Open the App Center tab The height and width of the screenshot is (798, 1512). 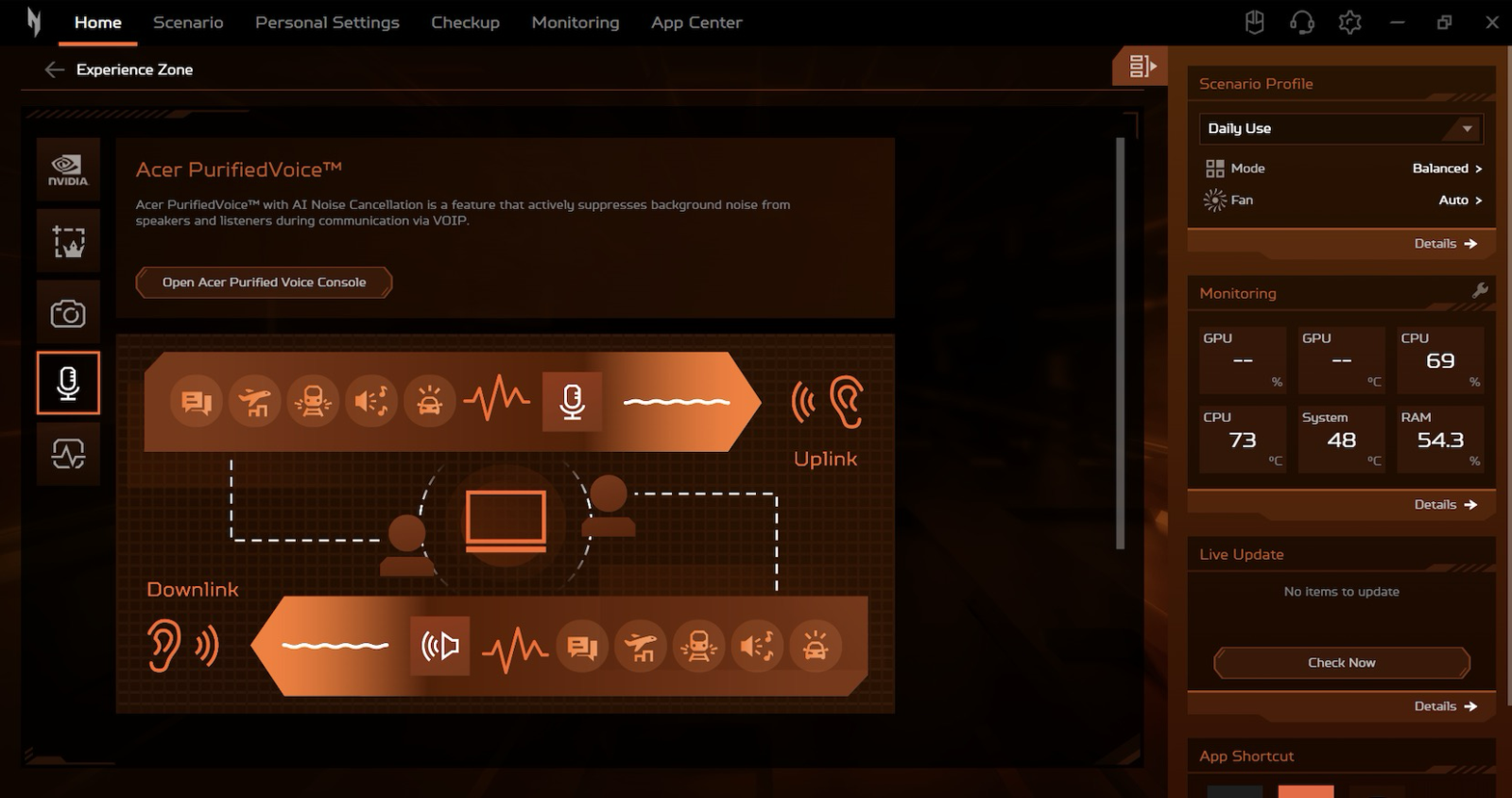(696, 23)
